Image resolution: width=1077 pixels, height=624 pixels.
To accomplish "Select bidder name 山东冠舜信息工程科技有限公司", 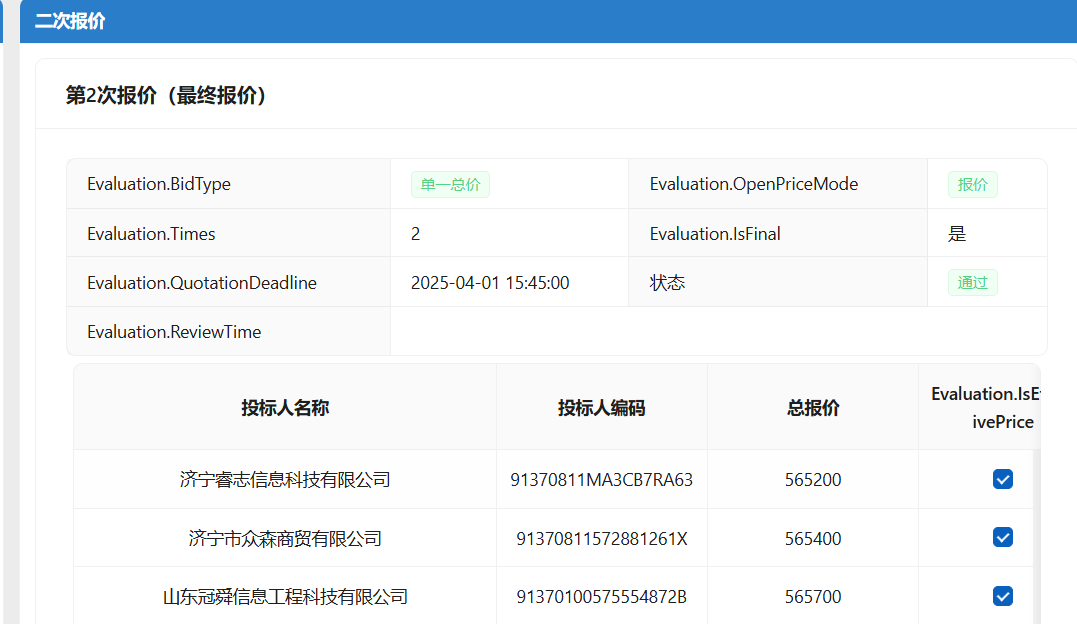I will click(x=285, y=597).
